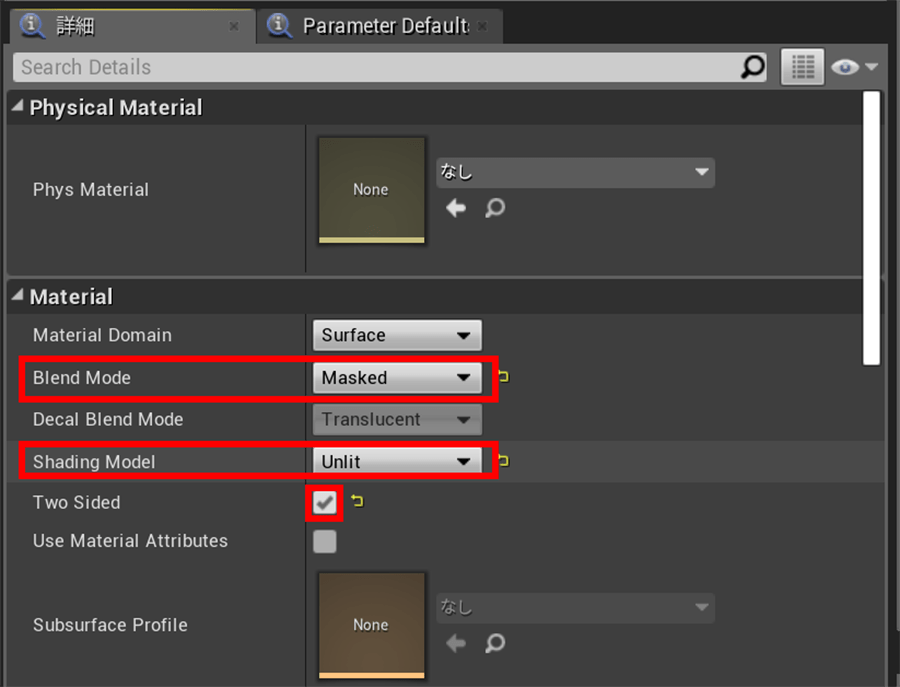Open the Blend Mode Masked dropdown
Screen dimensions: 900x687
396,377
